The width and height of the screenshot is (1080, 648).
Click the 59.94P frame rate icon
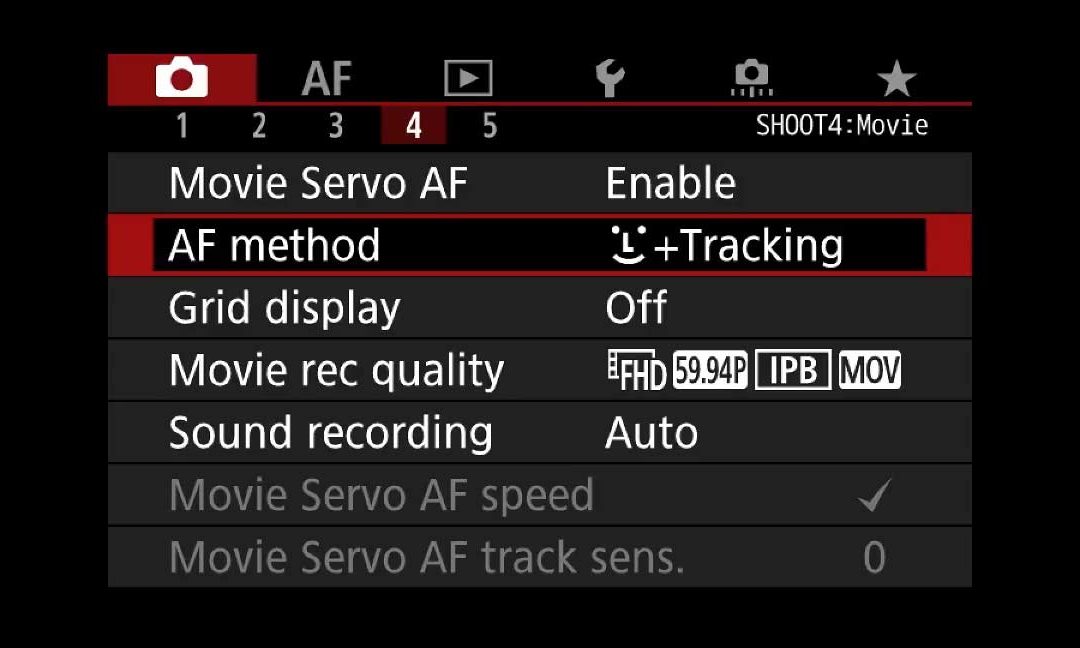[x=710, y=371]
